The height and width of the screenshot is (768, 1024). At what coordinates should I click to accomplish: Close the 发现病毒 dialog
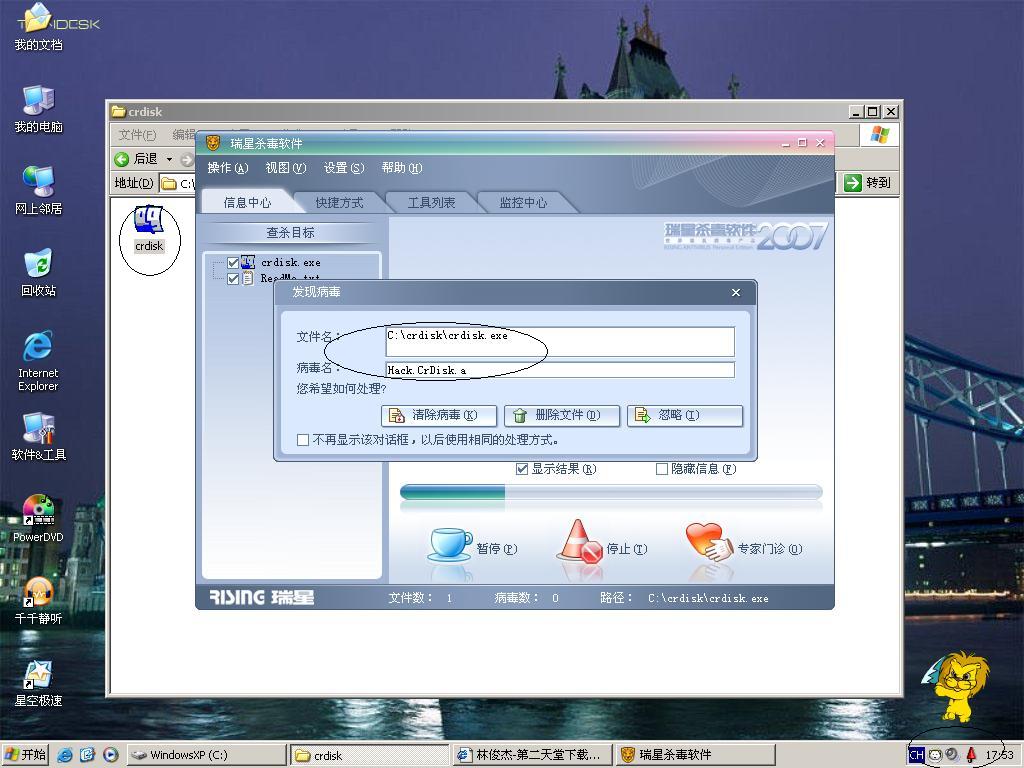[736, 293]
